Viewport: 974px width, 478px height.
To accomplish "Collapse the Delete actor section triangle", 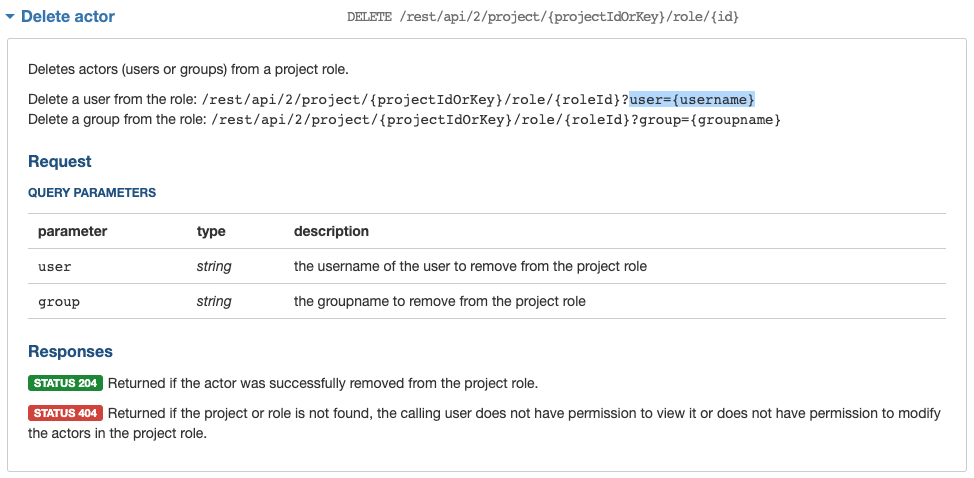I will [10, 17].
